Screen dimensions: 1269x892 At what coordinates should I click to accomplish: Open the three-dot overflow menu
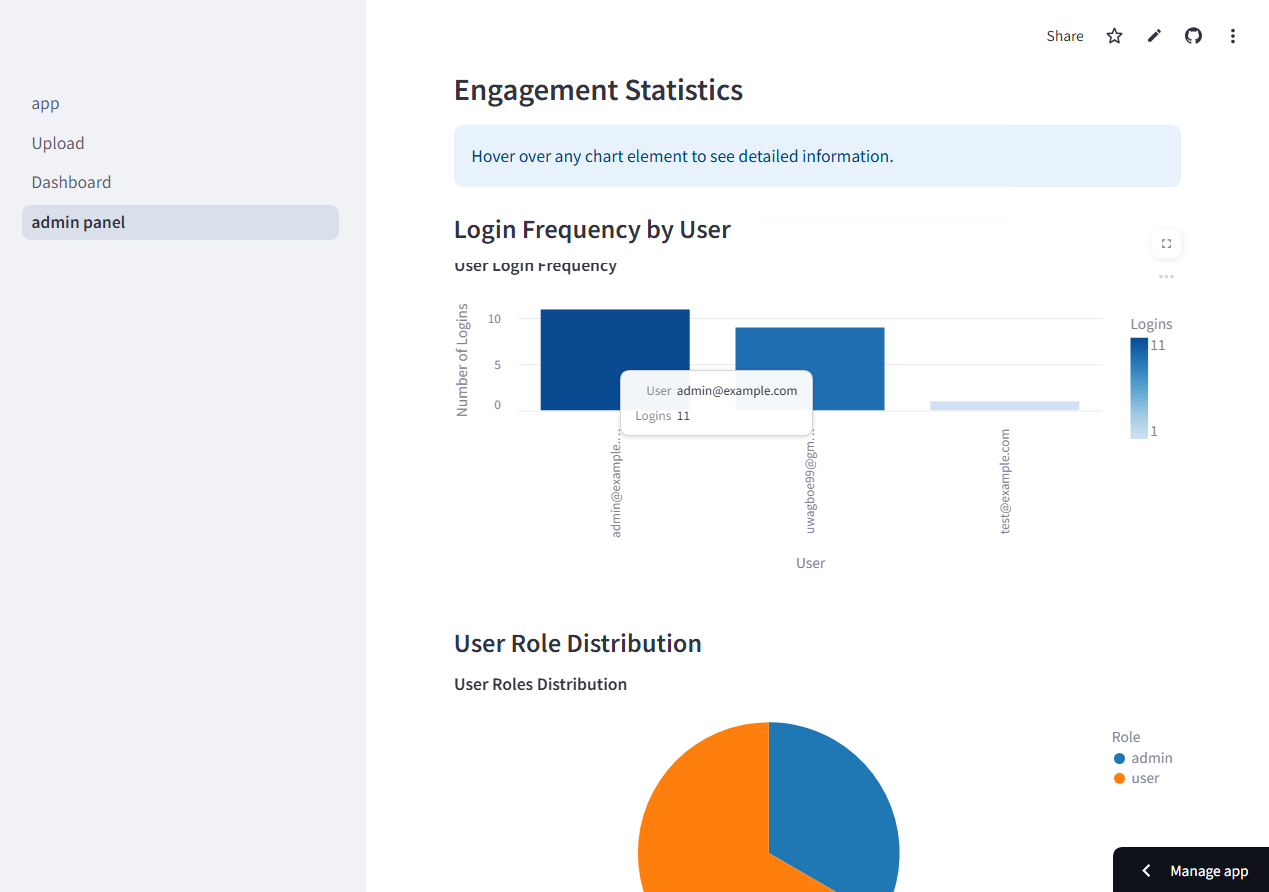(x=1233, y=36)
